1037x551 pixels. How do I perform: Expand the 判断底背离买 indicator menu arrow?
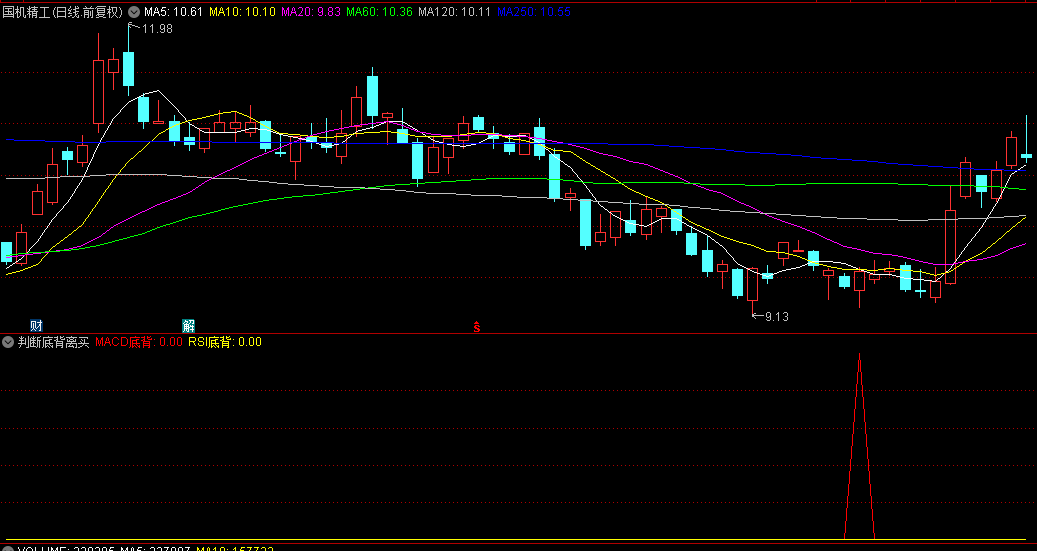point(9,342)
